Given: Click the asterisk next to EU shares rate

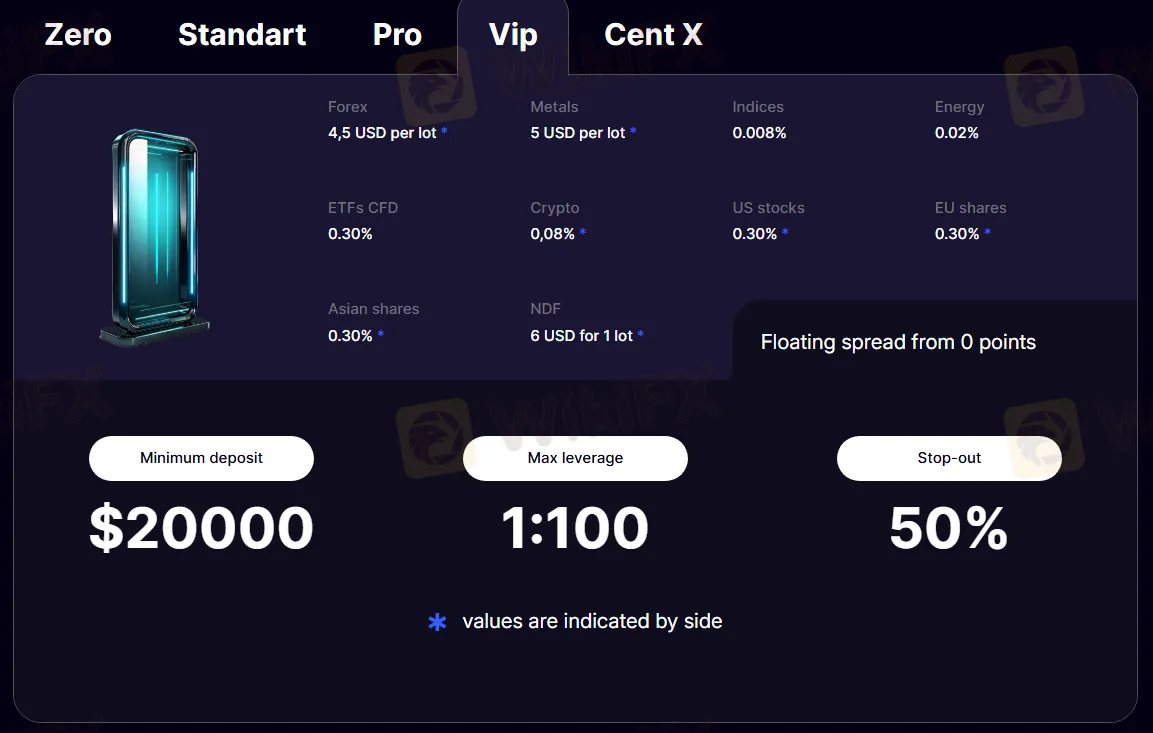Looking at the screenshot, I should (x=987, y=233).
